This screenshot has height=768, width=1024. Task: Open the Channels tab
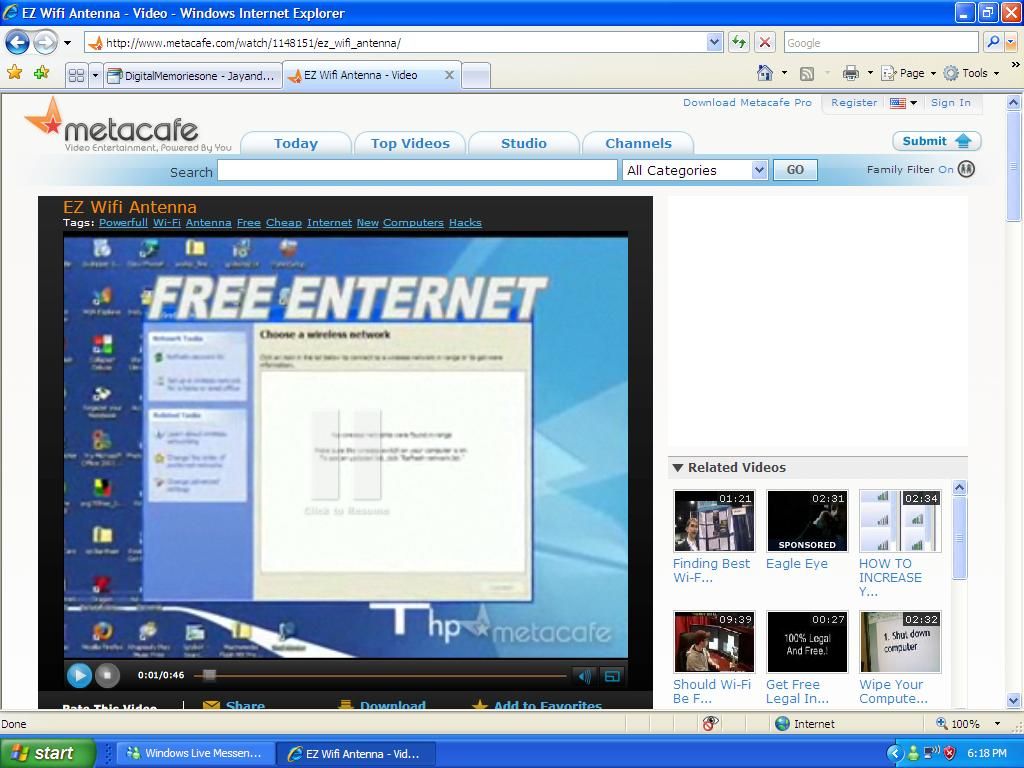click(638, 143)
